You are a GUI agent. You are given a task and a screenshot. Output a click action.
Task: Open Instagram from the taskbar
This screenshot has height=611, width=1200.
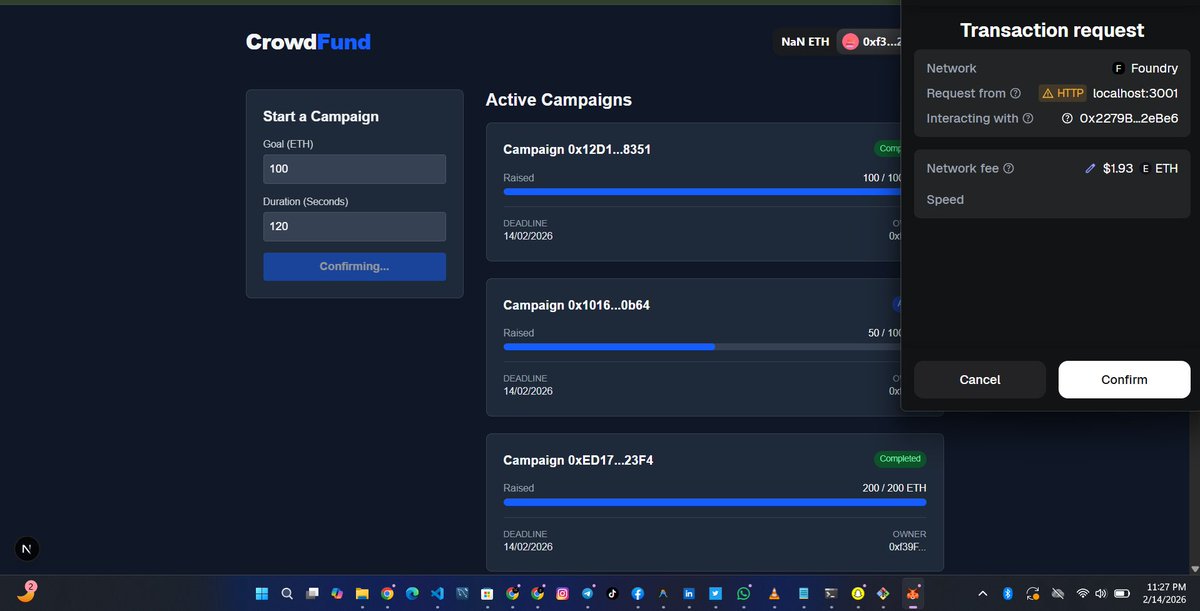(x=562, y=593)
